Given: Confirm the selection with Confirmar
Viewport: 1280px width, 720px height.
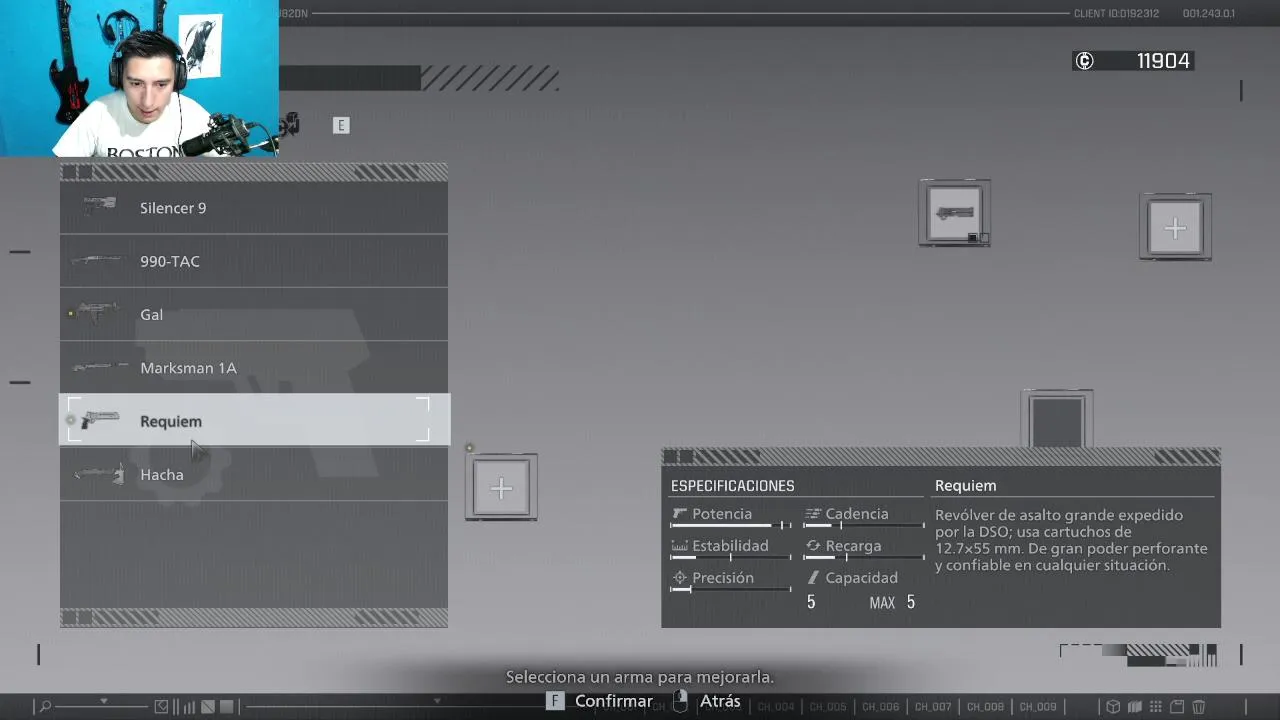Looking at the screenshot, I should pyautogui.click(x=614, y=701).
